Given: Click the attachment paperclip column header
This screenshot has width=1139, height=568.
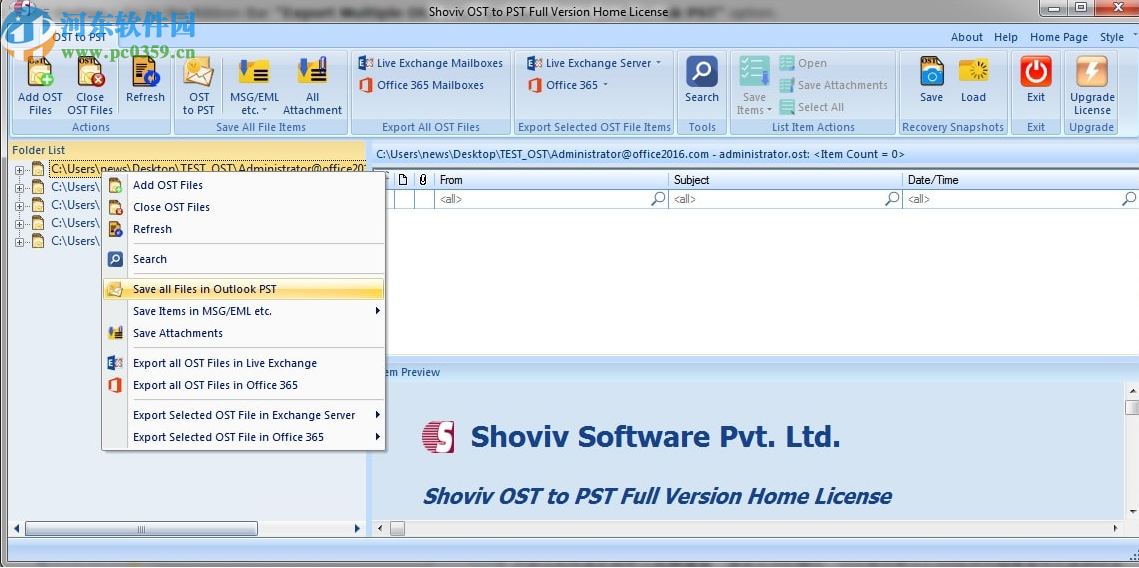Looking at the screenshot, I should coord(423,179).
